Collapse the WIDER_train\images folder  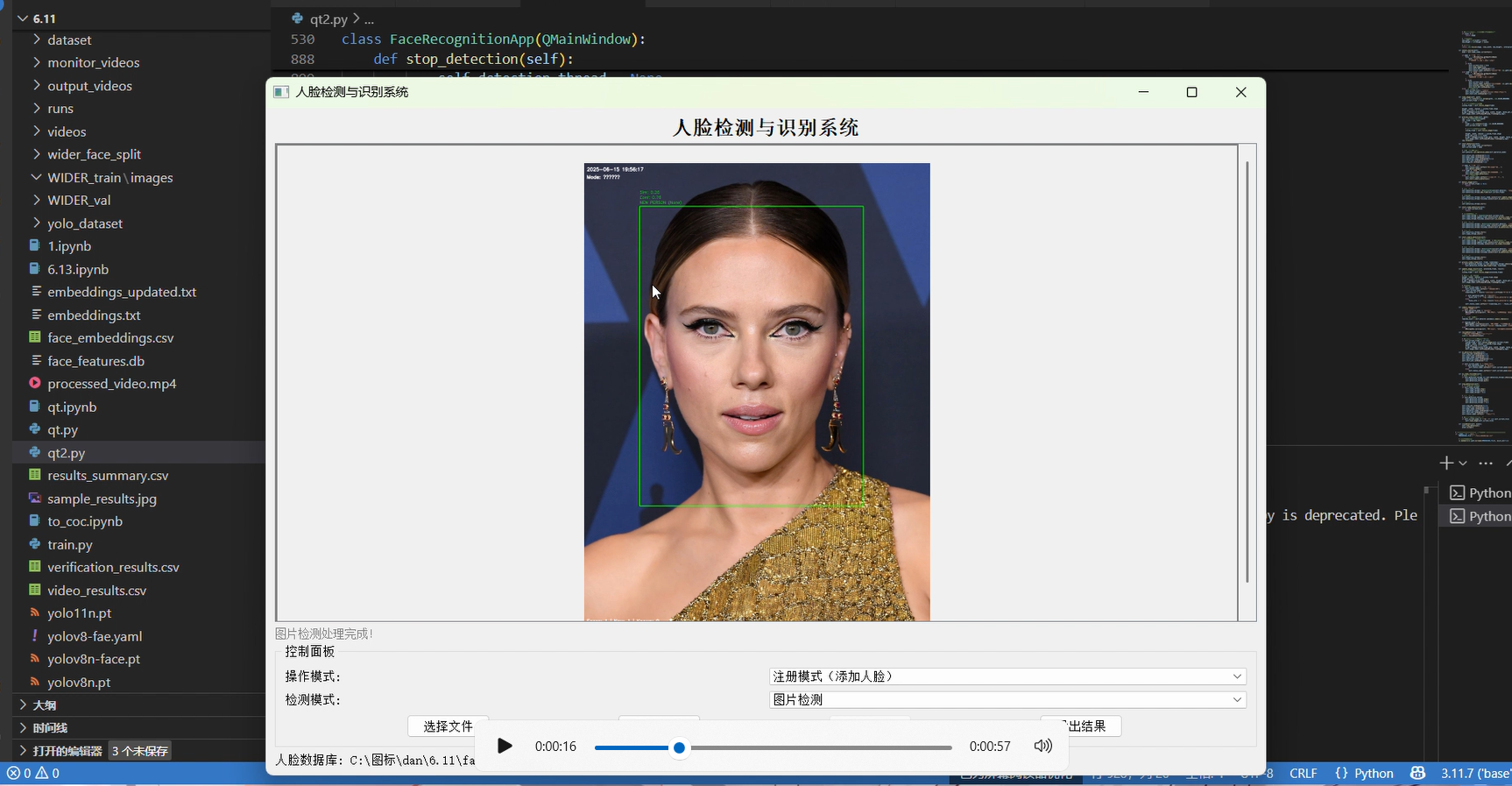(37, 177)
